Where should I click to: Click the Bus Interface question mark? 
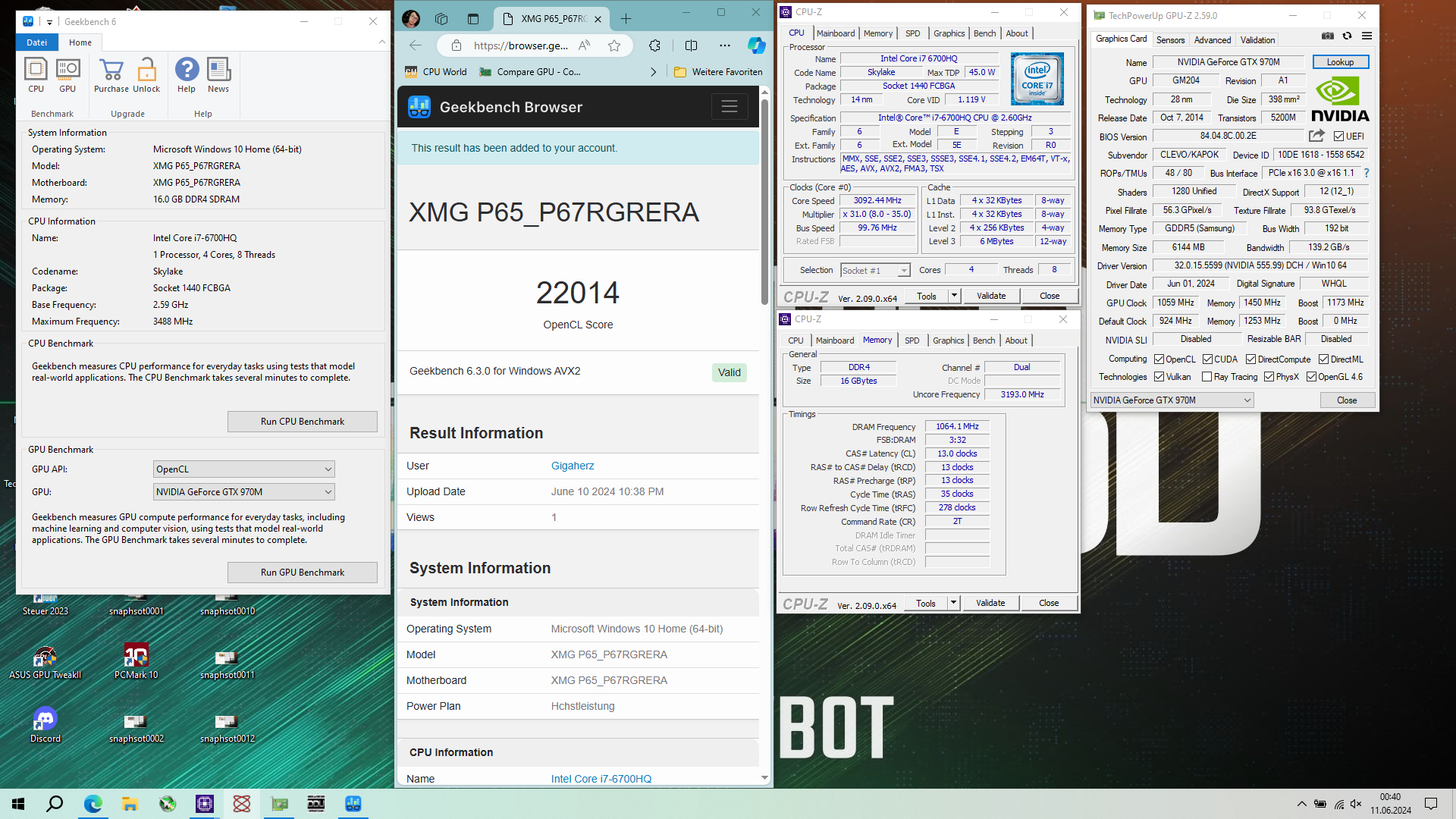pos(1367,173)
